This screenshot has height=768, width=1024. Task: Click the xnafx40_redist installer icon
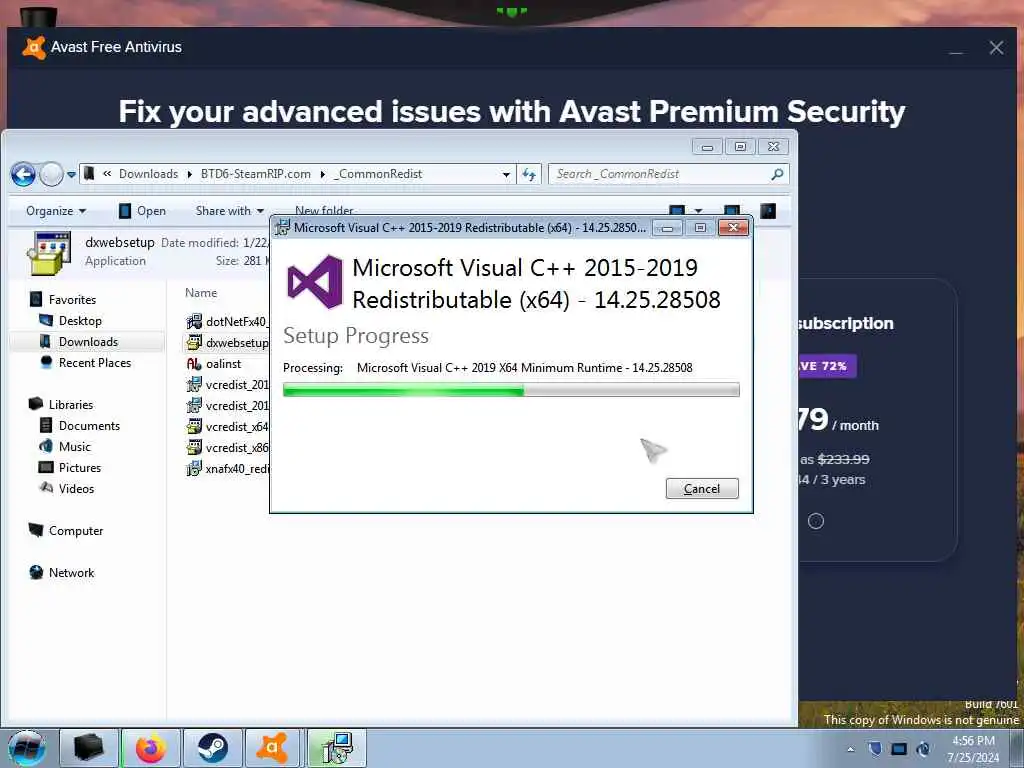[194, 468]
